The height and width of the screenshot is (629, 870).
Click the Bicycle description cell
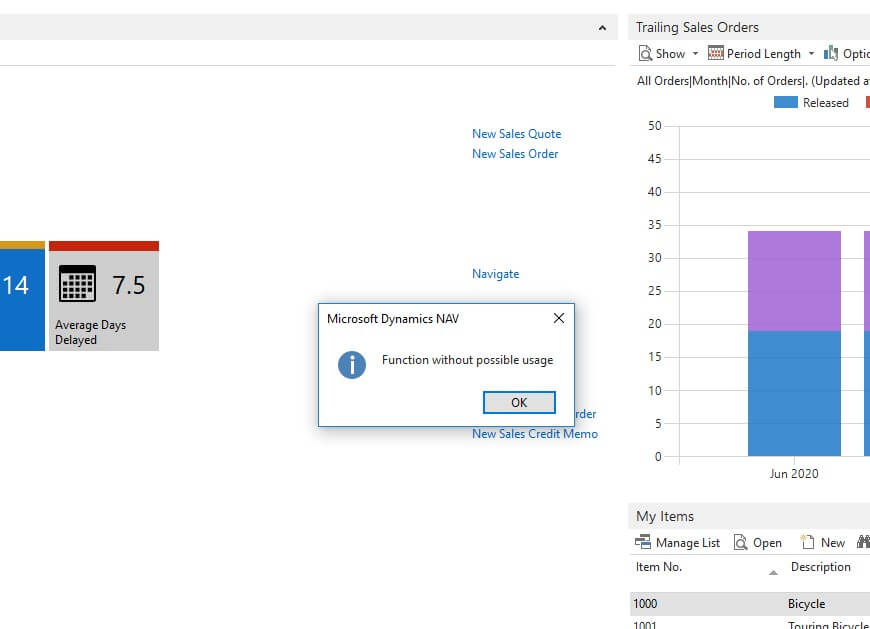click(x=806, y=603)
